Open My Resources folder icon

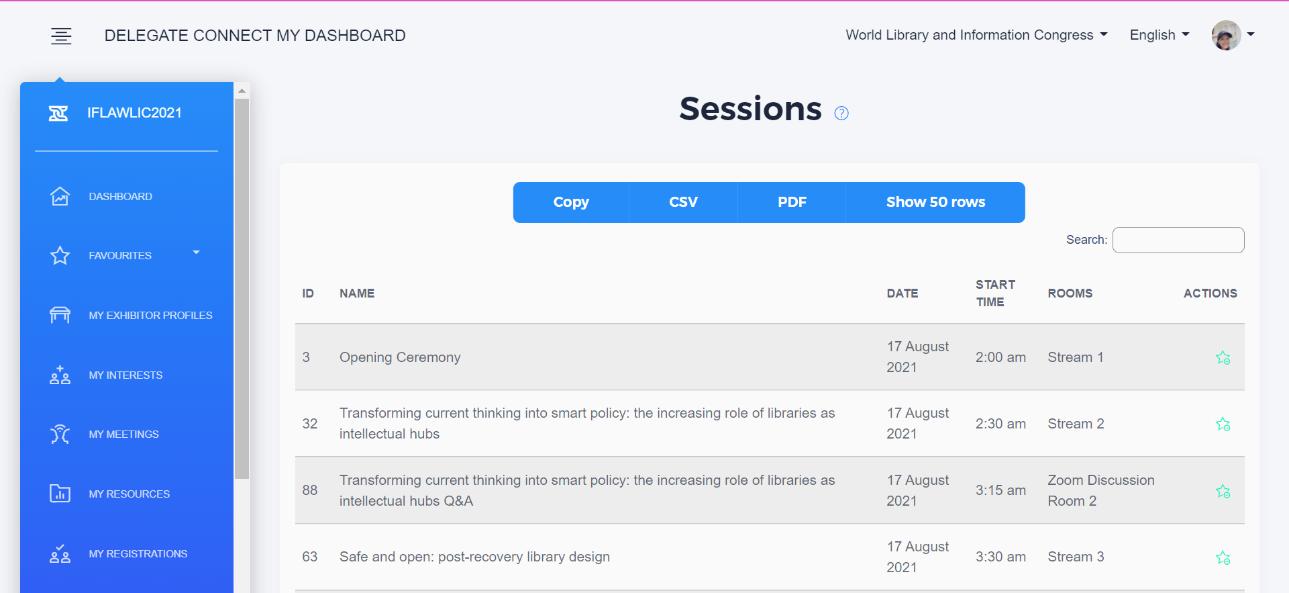coord(60,494)
